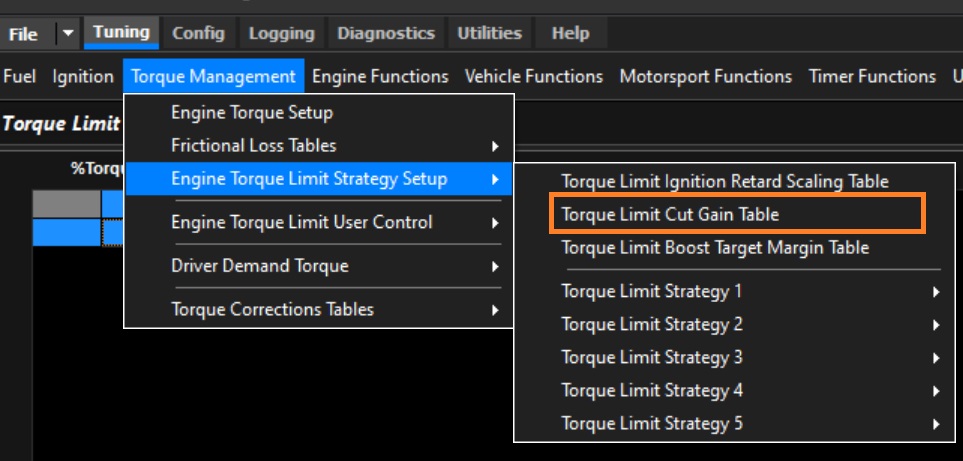This screenshot has width=963, height=461.
Task: Switch to the Logging tab
Action: (281, 33)
